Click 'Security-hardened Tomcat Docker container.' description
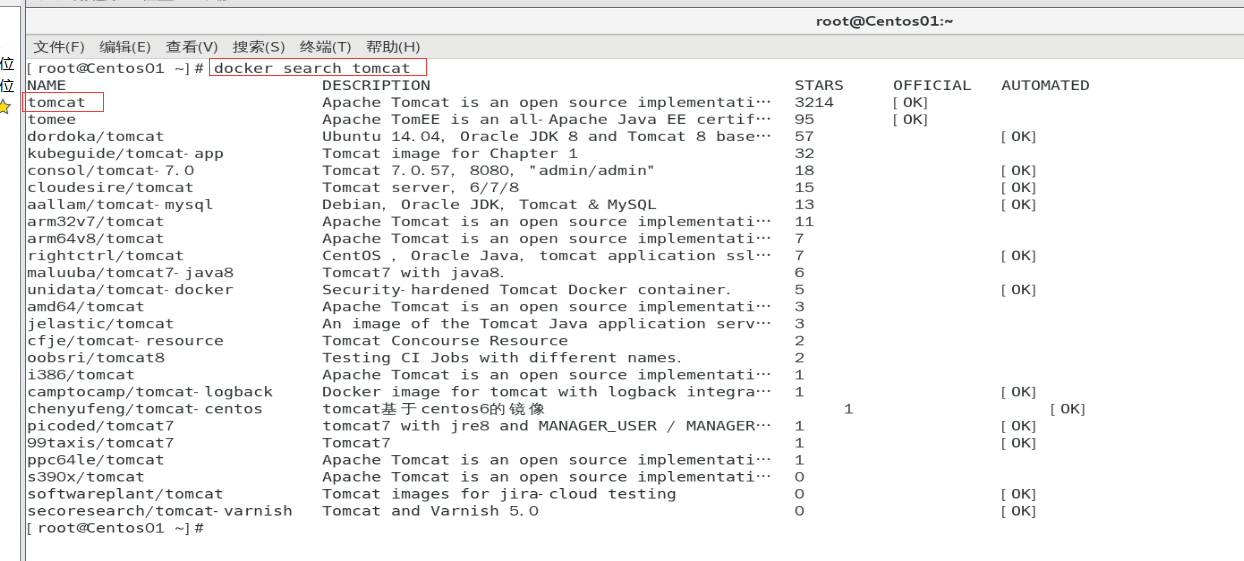 point(527,289)
